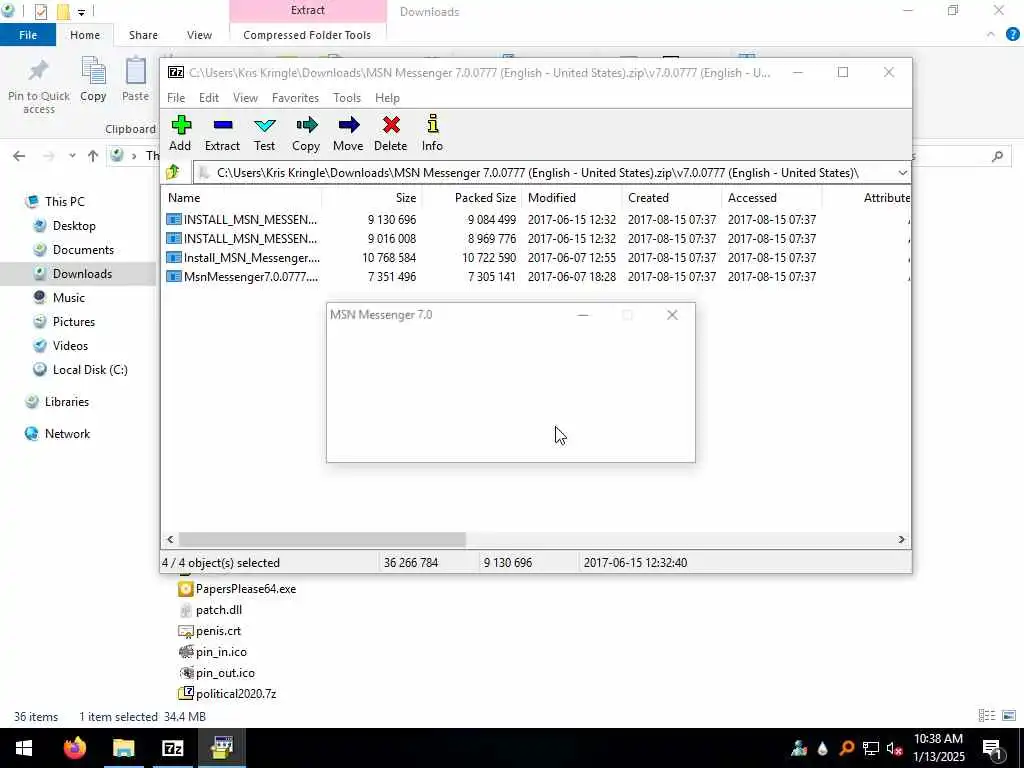Image resolution: width=1024 pixels, height=768 pixels.
Task: Select Network in the navigation pane
Action: pyautogui.click(x=67, y=434)
